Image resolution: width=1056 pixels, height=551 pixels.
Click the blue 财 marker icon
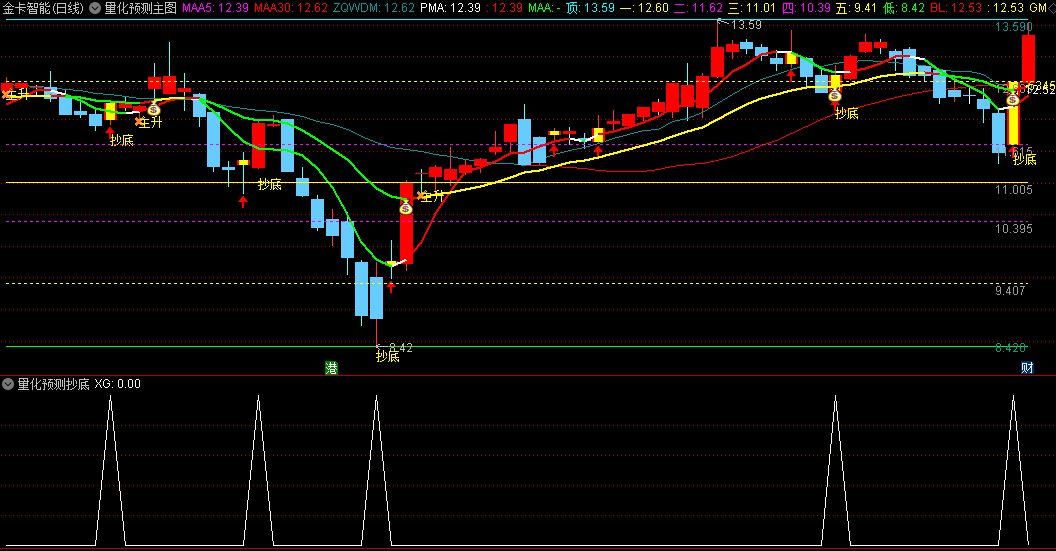click(x=1027, y=368)
